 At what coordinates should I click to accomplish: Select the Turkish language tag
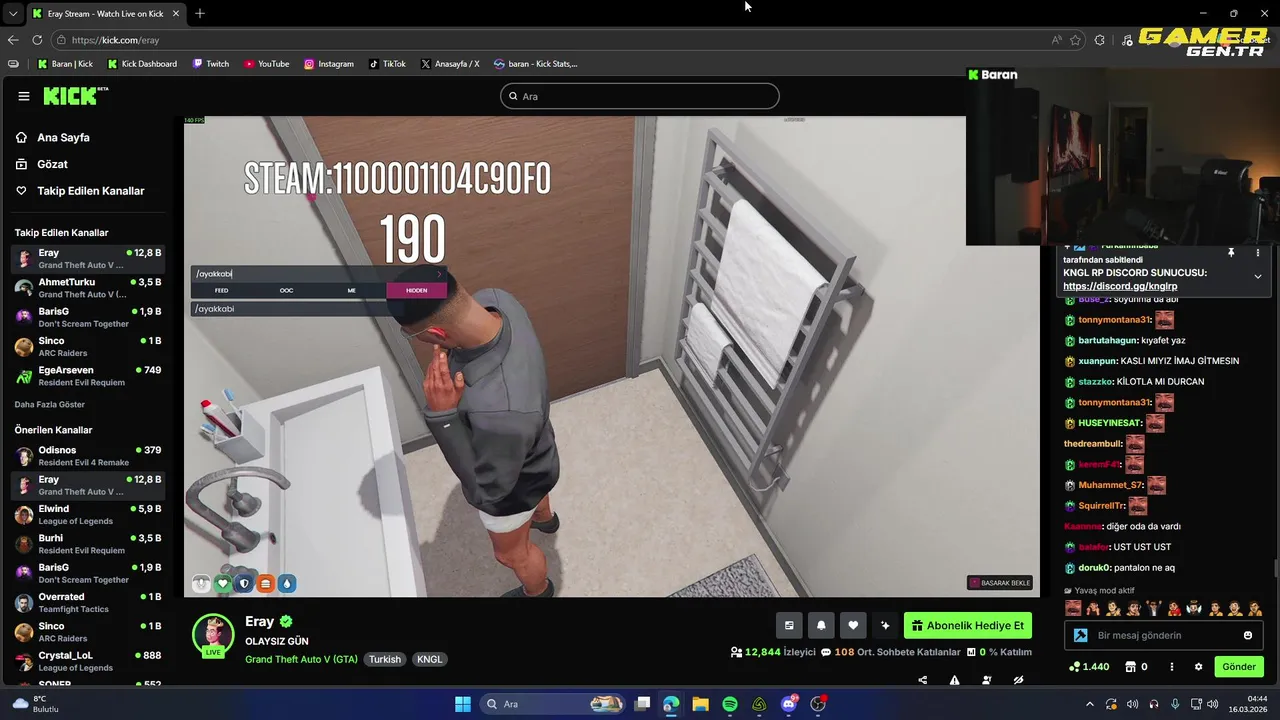click(x=385, y=660)
